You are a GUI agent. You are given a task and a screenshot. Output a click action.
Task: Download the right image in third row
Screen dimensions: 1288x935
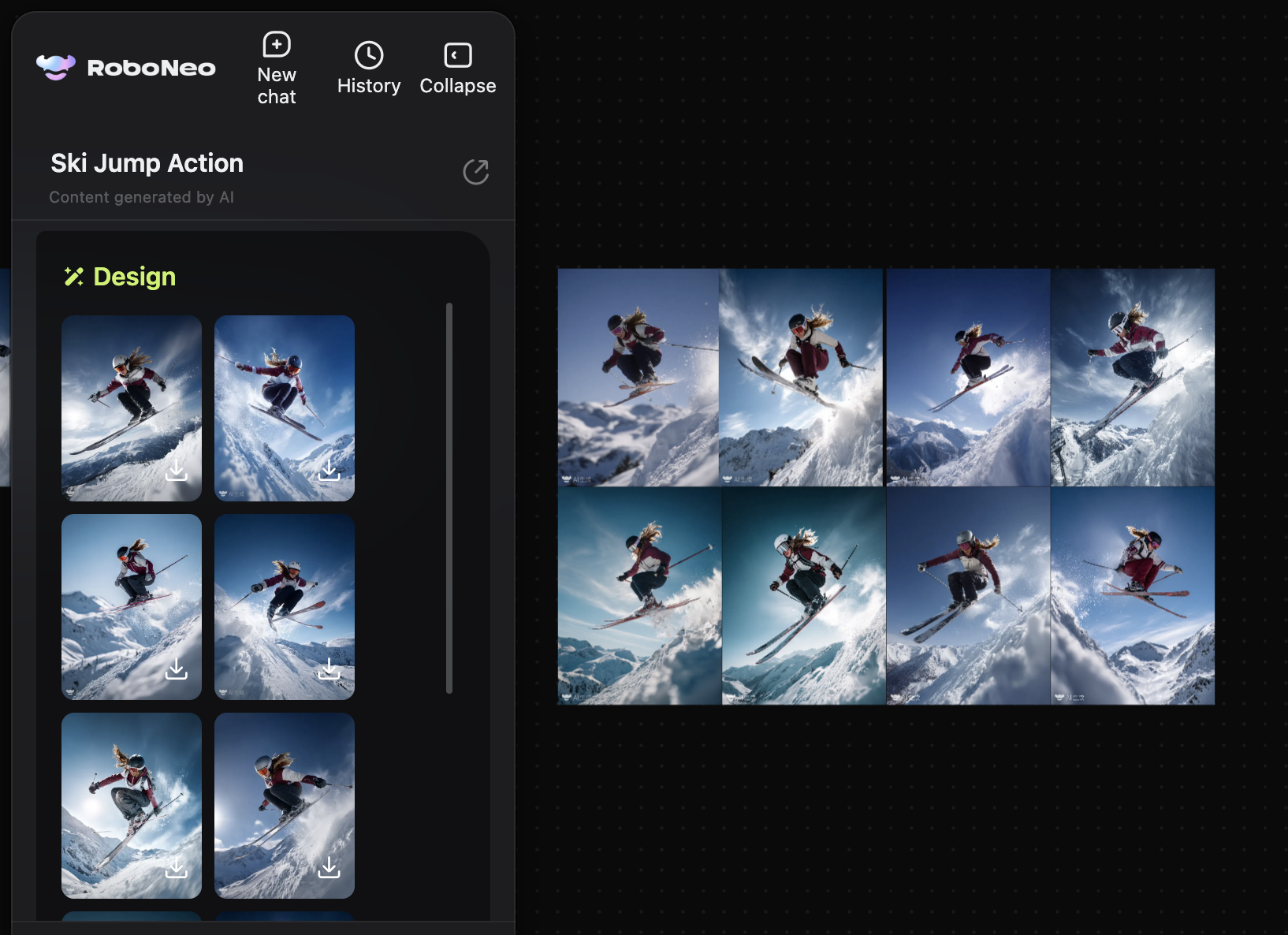[x=329, y=868]
